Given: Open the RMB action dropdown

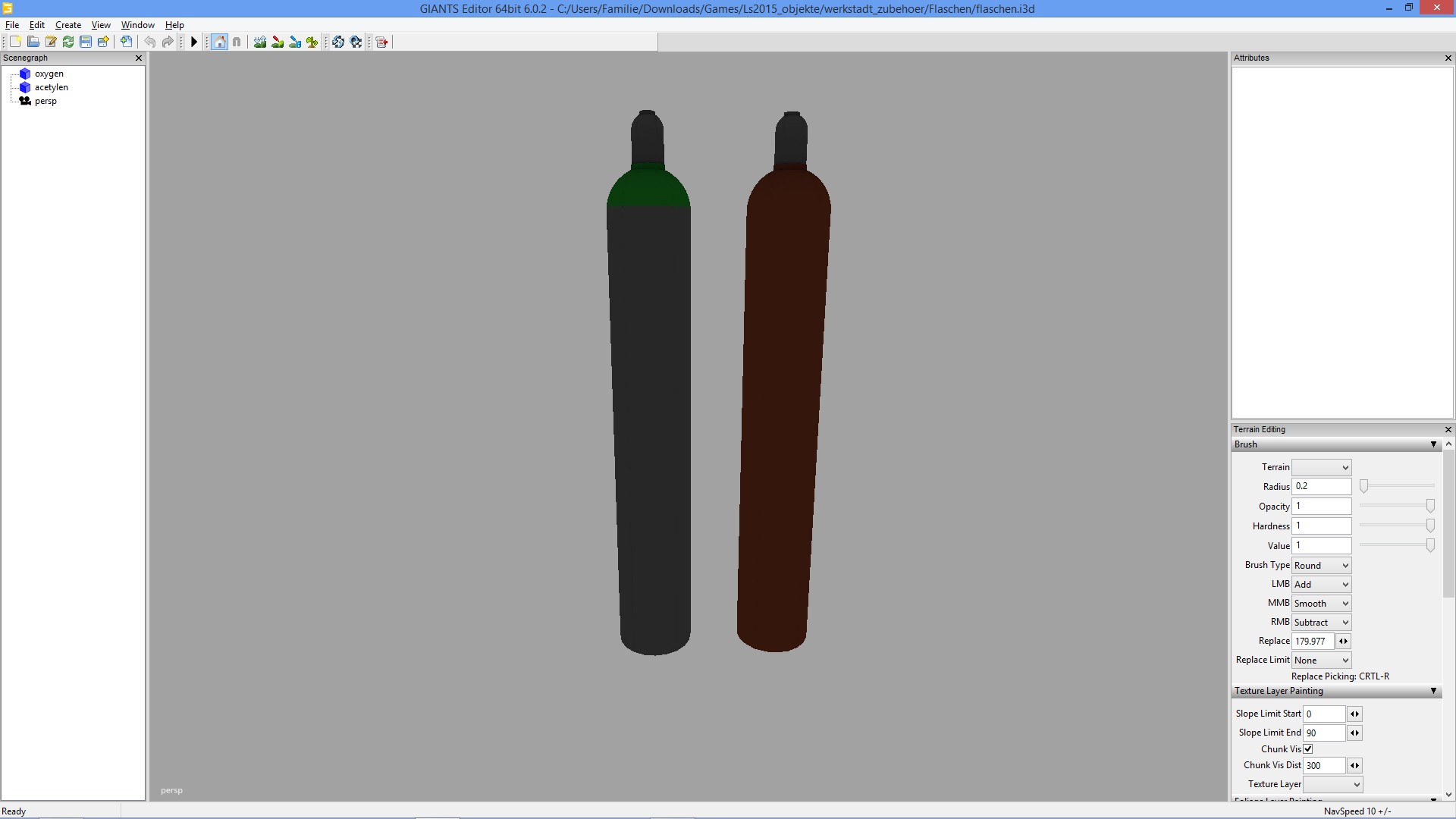Looking at the screenshot, I should 1321,622.
